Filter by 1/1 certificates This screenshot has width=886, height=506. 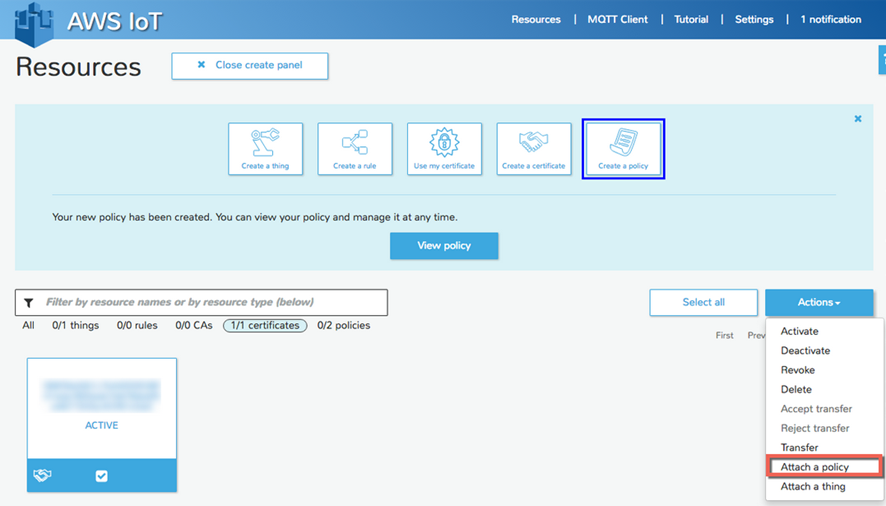264,325
